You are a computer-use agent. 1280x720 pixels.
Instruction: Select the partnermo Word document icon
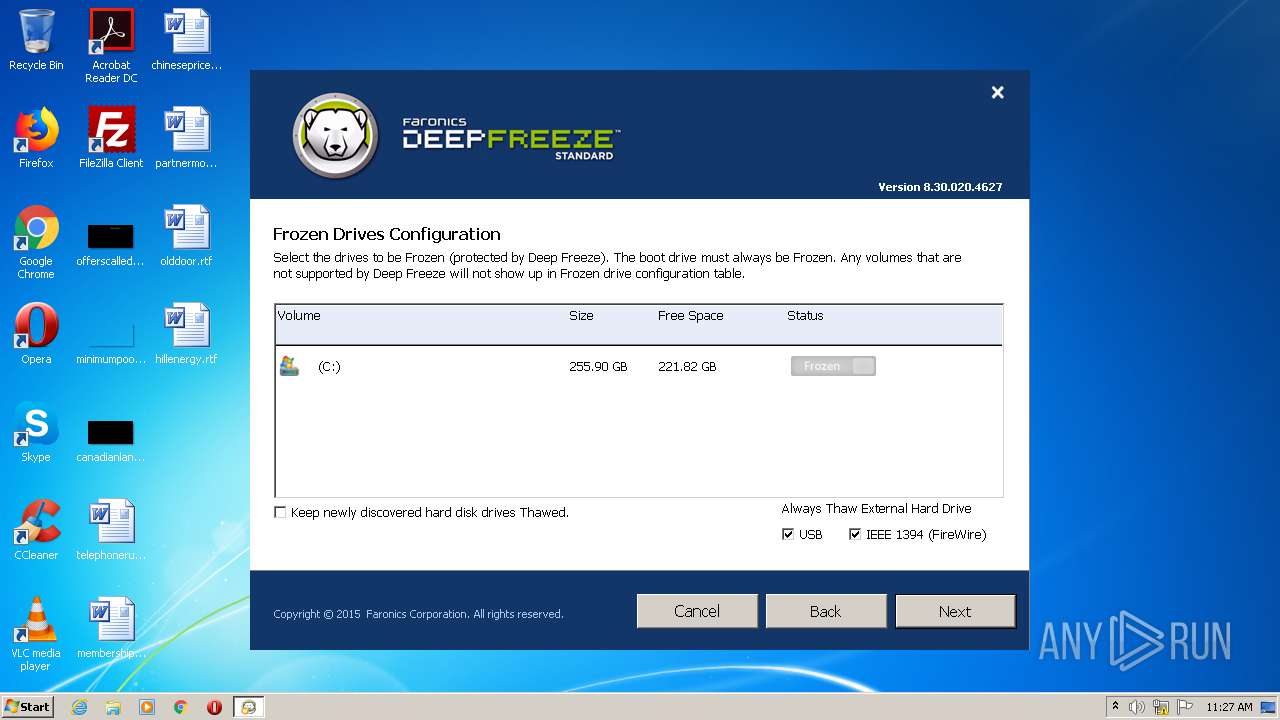186,138
